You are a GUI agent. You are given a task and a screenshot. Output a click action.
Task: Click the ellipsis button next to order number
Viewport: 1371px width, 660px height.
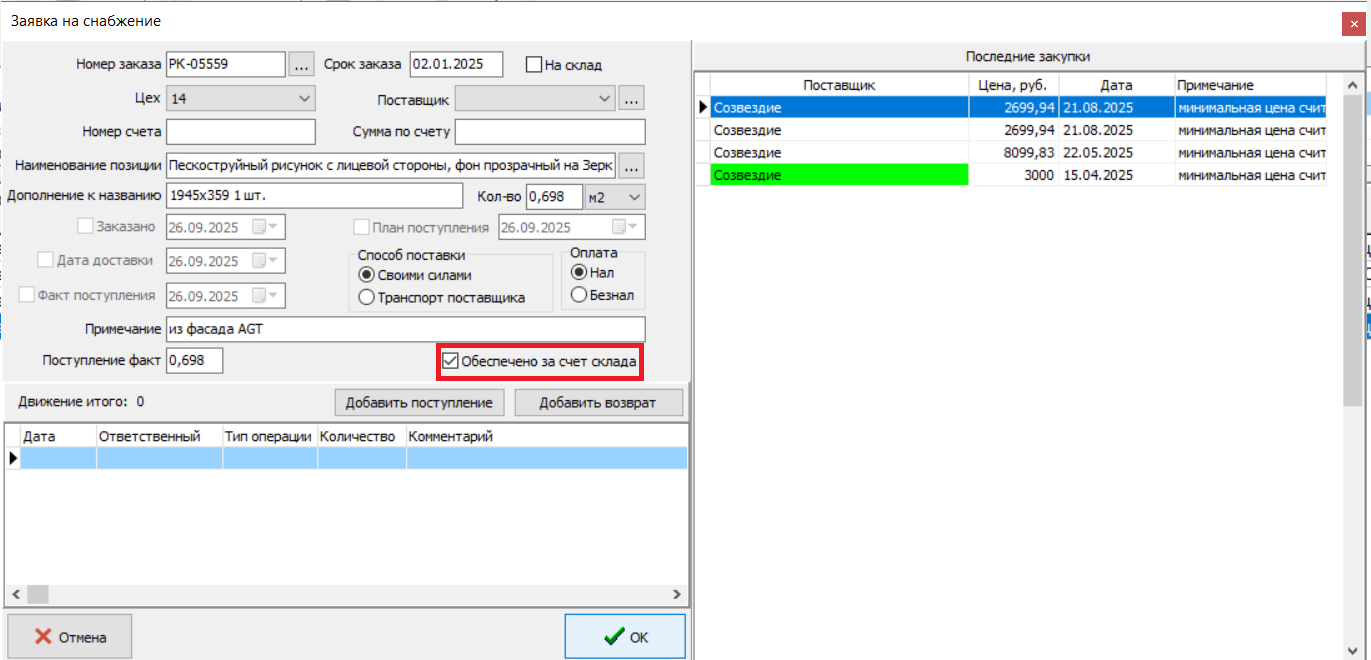[x=301, y=64]
